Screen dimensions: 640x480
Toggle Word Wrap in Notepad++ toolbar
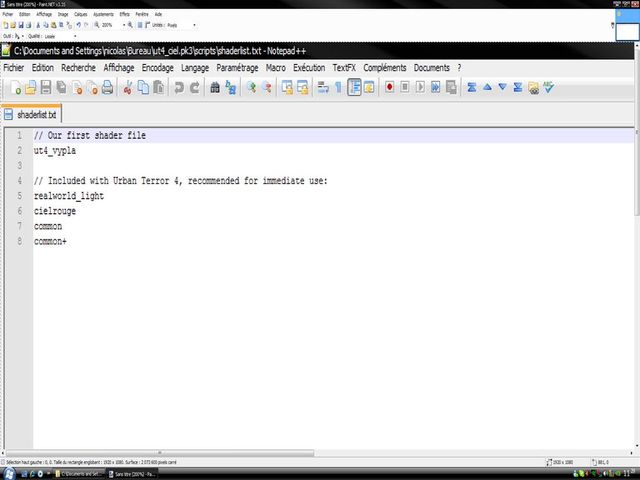(x=323, y=87)
